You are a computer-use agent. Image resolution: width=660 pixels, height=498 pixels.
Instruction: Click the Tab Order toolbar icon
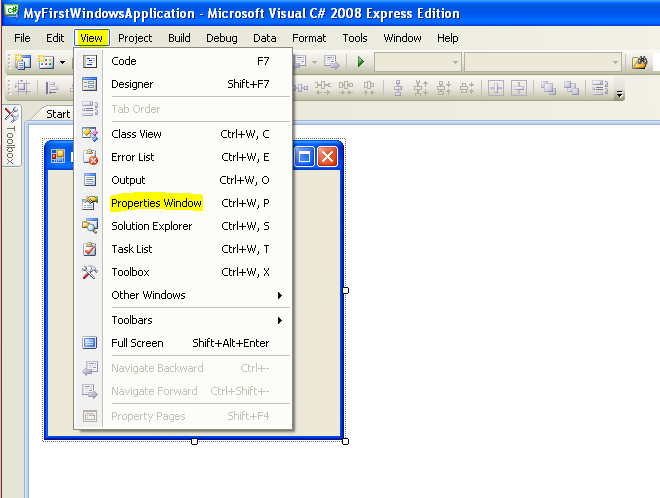(600, 88)
